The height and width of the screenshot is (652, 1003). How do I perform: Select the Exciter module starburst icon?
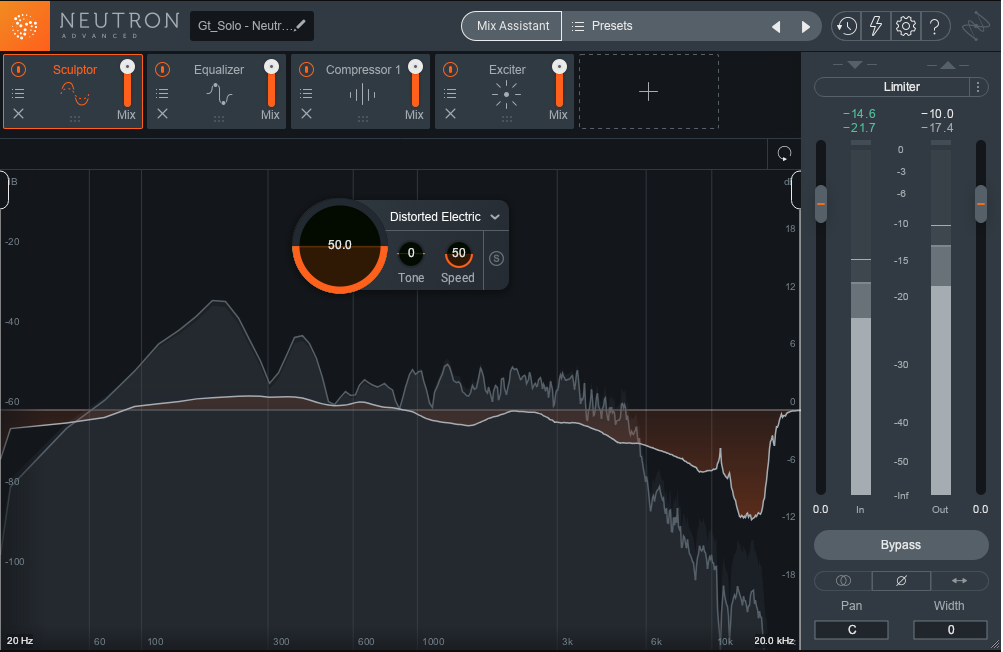(507, 95)
